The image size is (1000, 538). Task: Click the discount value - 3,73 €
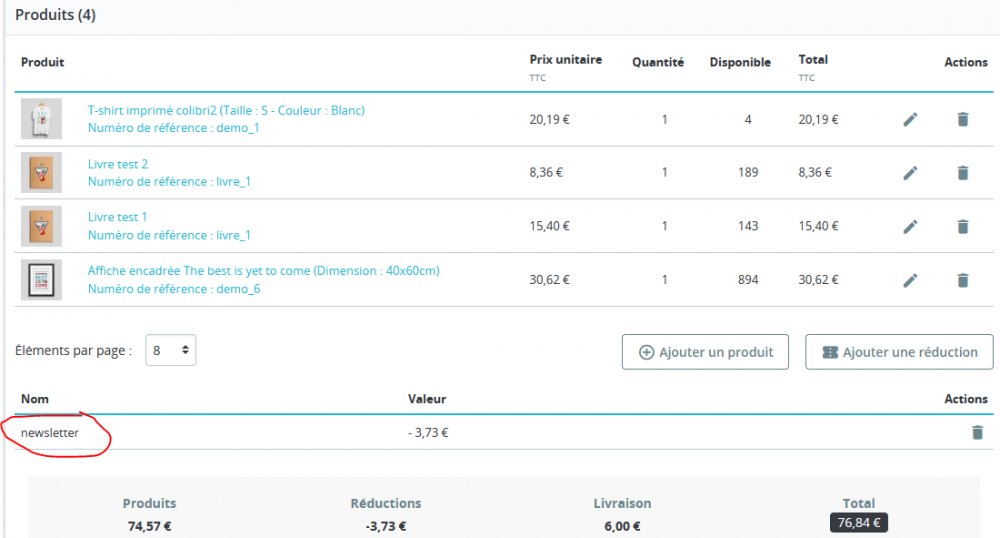(x=428, y=432)
